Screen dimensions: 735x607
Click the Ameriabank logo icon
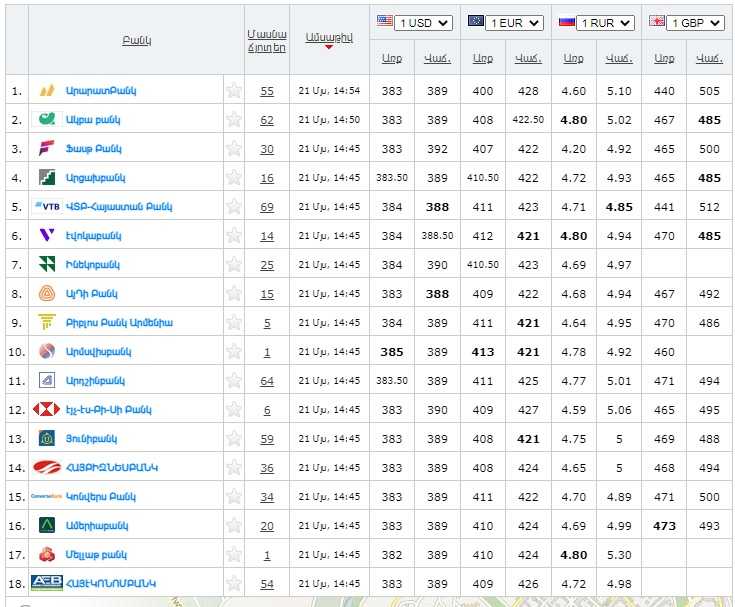click(46, 526)
